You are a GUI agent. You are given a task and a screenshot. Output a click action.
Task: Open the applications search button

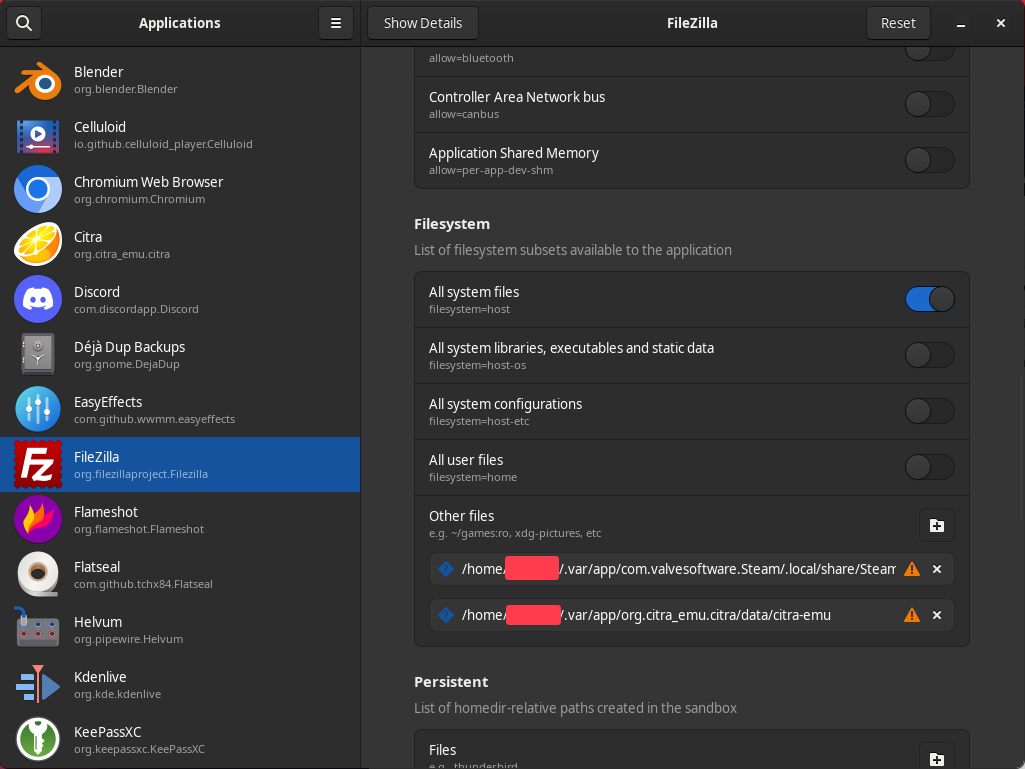[x=24, y=23]
